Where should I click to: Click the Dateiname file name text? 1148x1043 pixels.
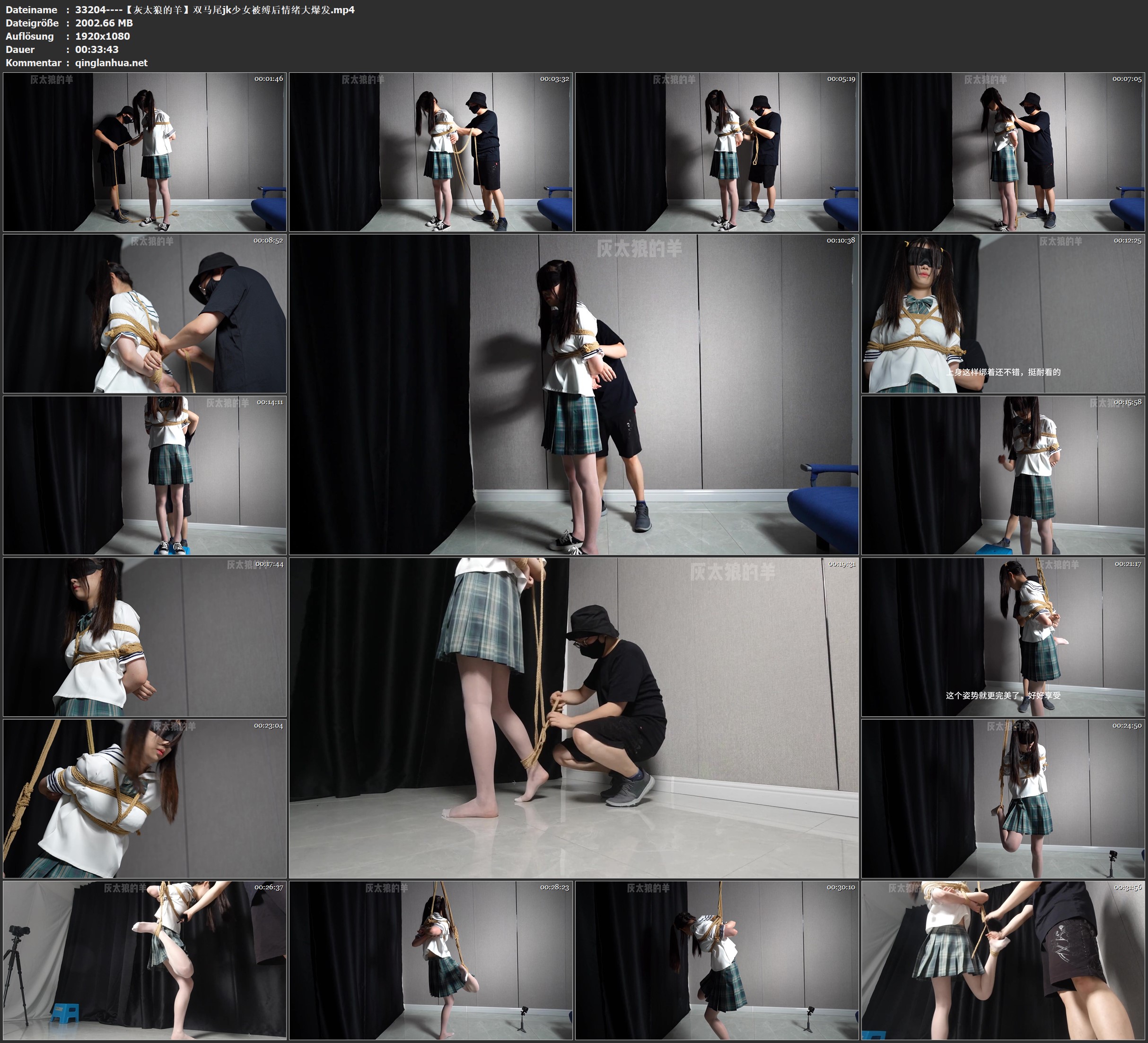pos(215,9)
